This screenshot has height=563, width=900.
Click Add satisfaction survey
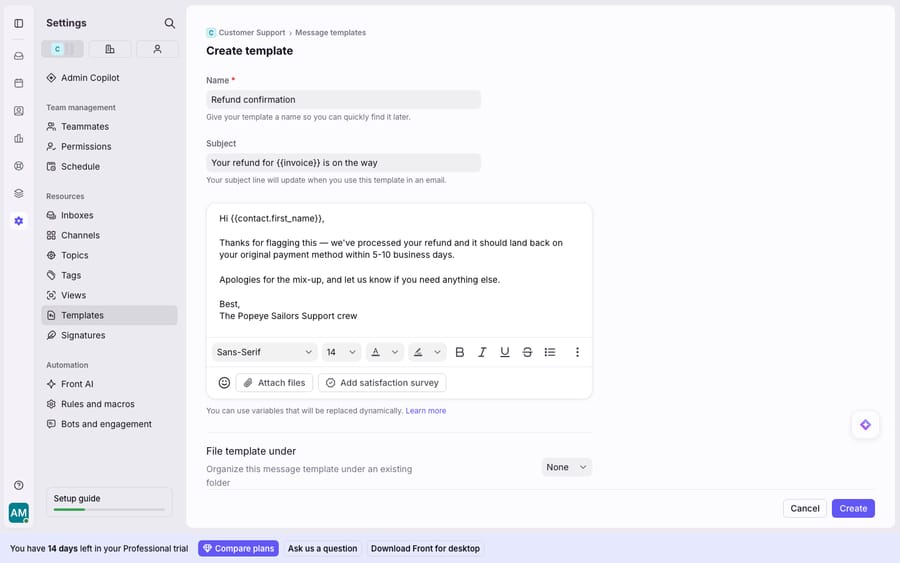click(x=382, y=383)
